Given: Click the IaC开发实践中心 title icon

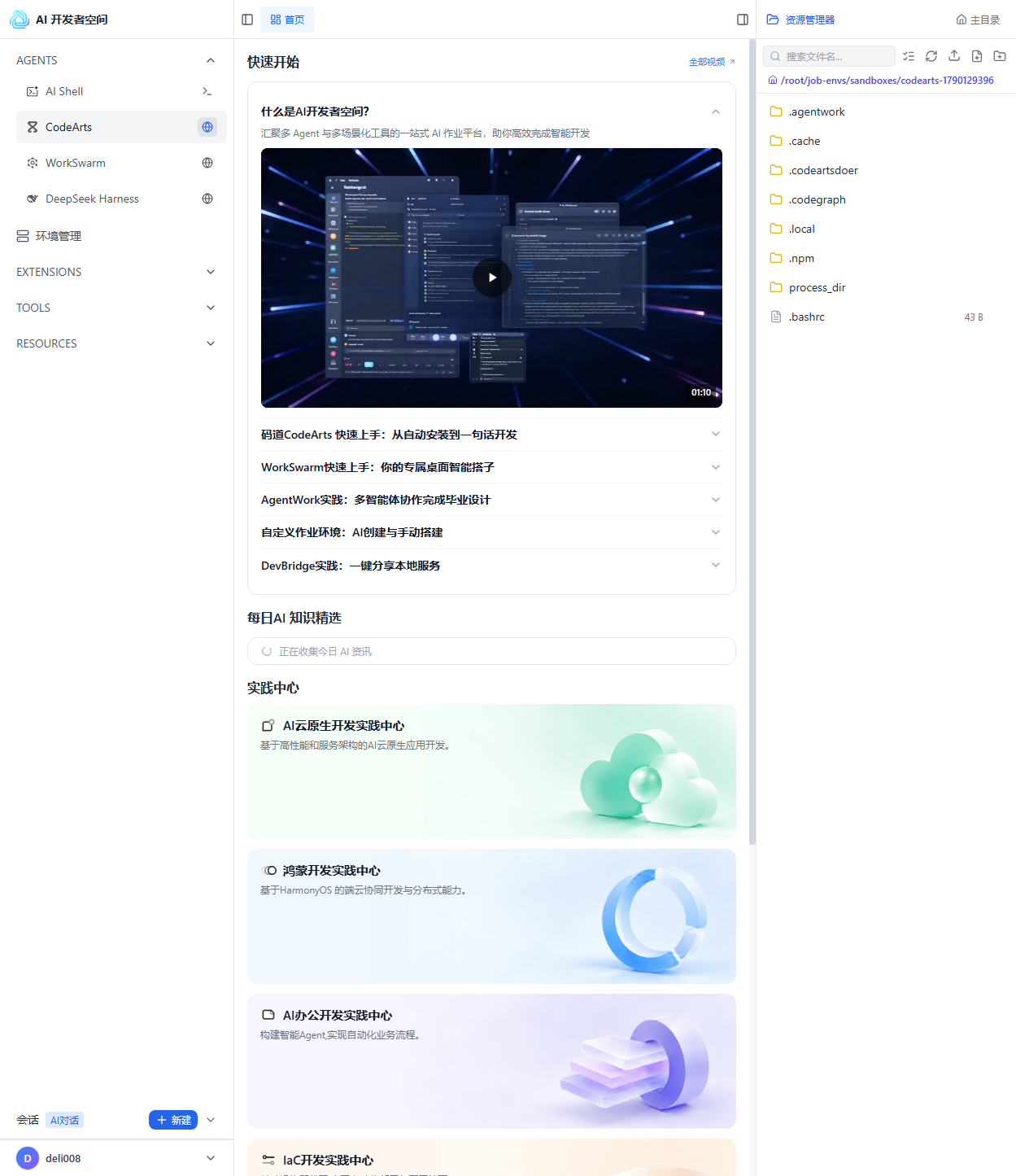Looking at the screenshot, I should tap(268, 1160).
